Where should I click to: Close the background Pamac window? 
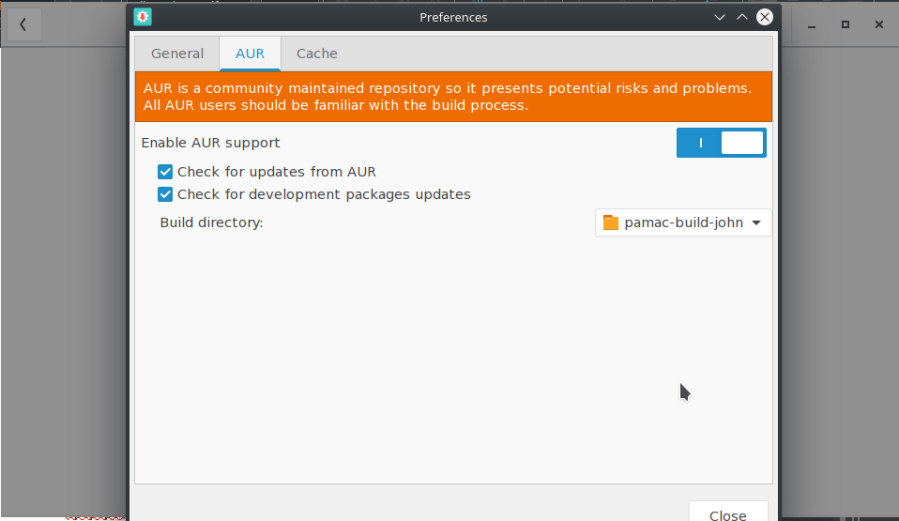[x=878, y=24]
